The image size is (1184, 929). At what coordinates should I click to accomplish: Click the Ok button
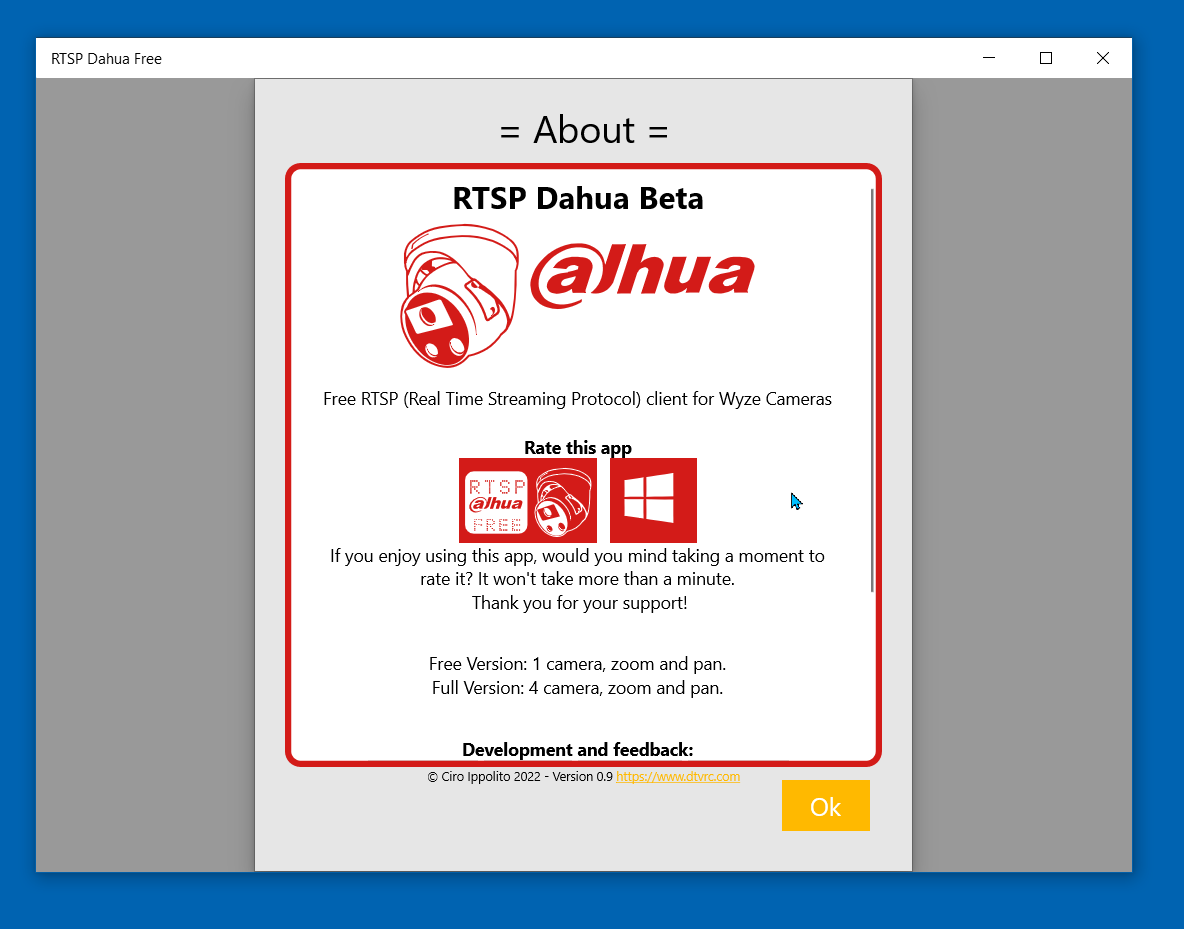pos(825,806)
